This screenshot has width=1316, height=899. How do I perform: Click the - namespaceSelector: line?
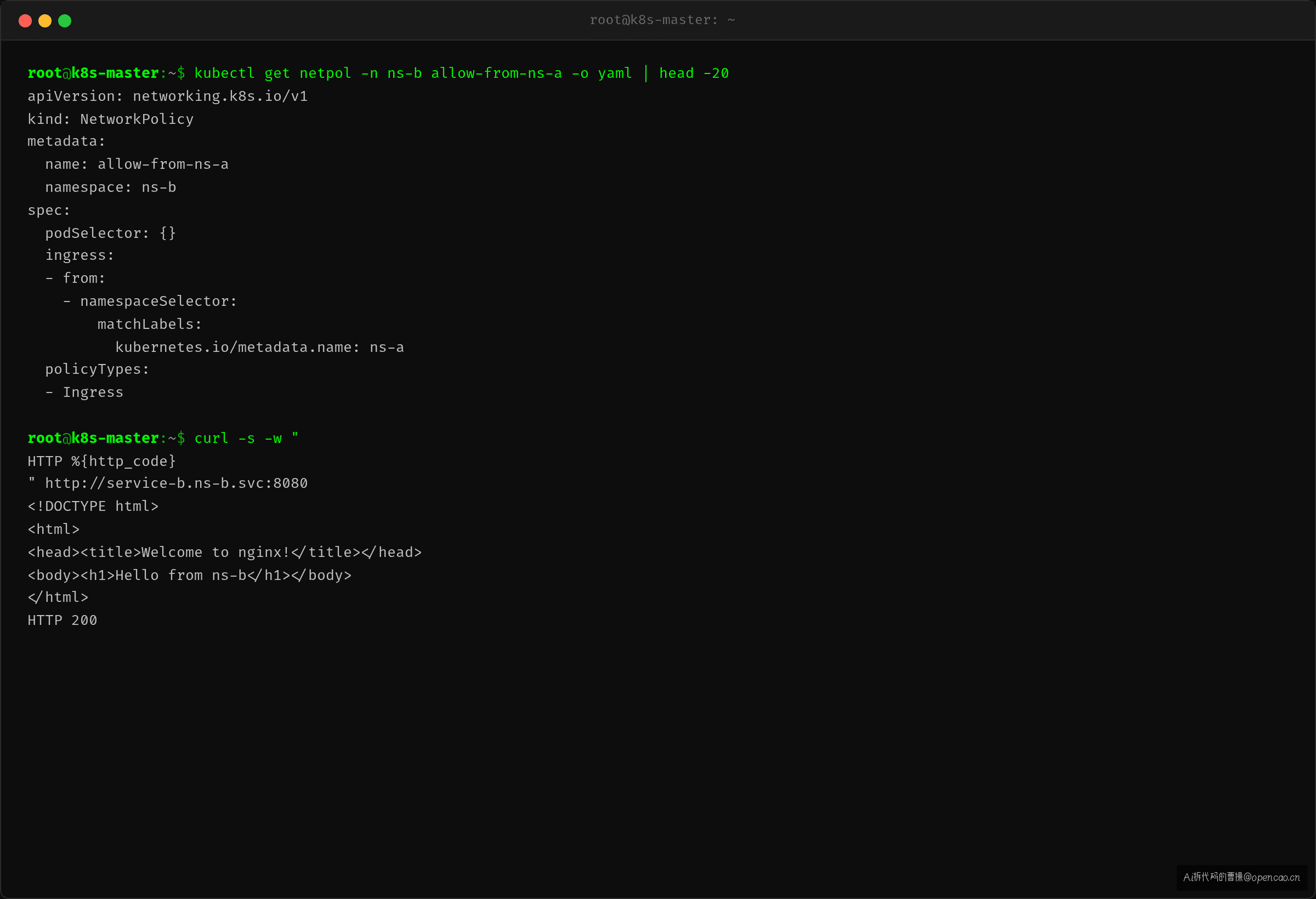coord(150,301)
